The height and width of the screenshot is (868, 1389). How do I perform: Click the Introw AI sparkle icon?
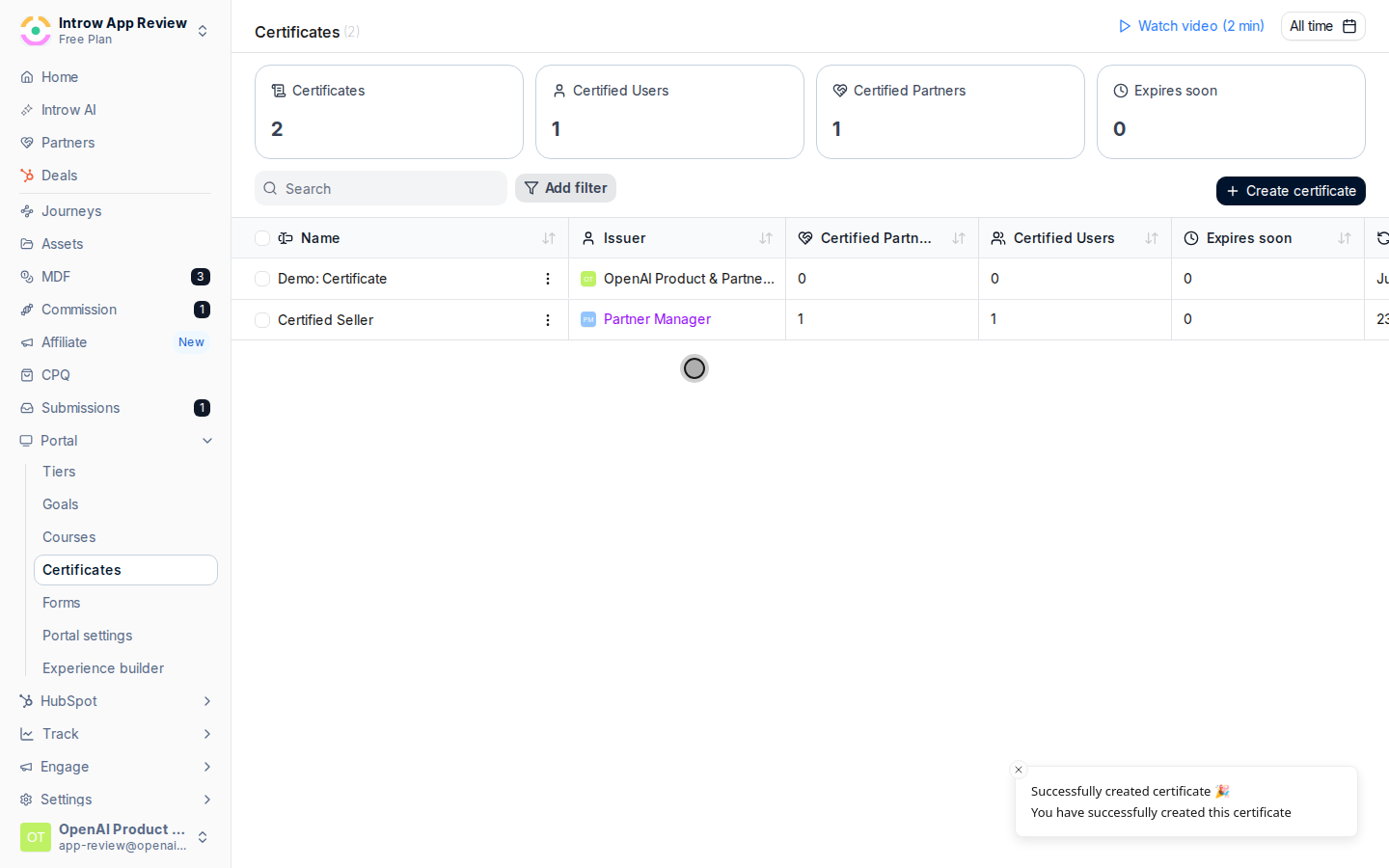(x=27, y=110)
